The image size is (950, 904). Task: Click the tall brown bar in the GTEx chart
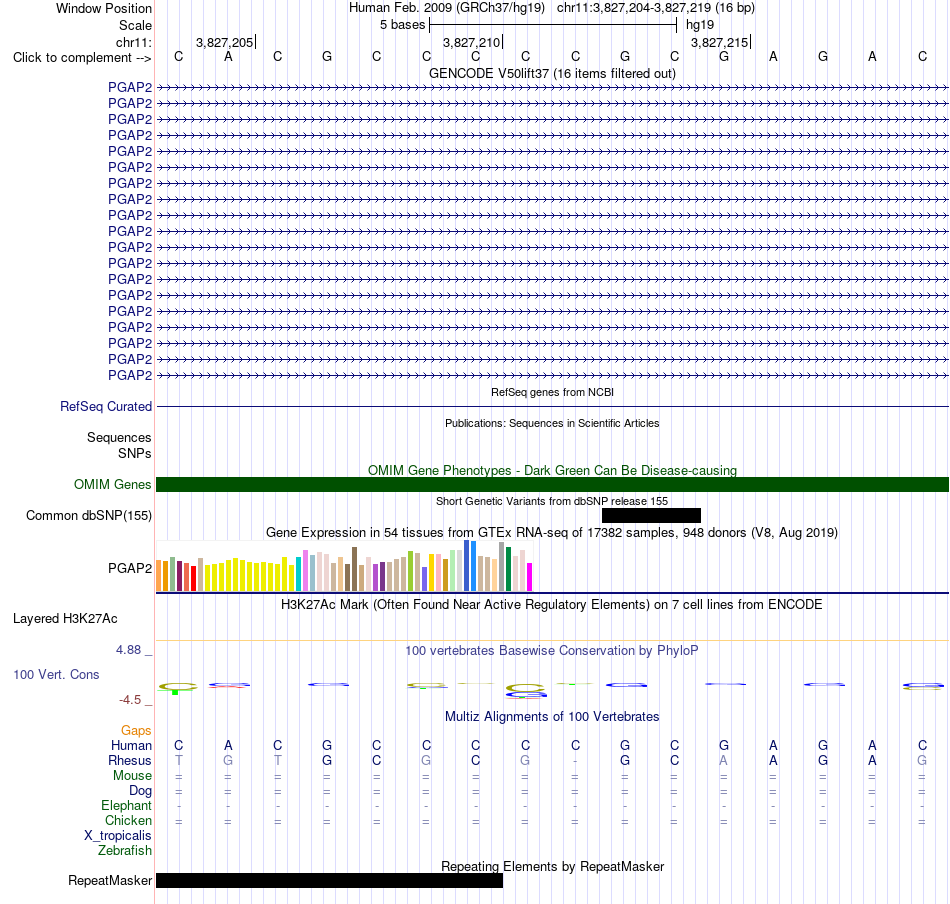point(355,569)
